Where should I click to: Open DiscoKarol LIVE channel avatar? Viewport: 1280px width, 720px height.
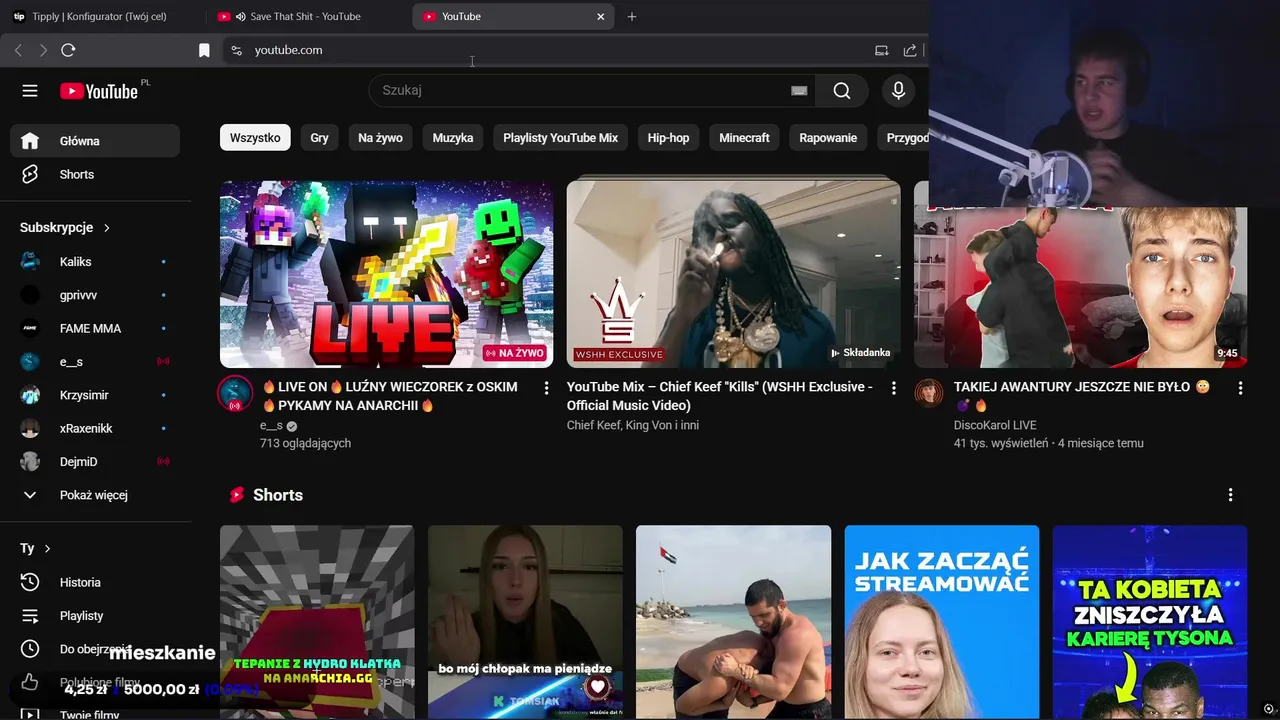coord(929,392)
